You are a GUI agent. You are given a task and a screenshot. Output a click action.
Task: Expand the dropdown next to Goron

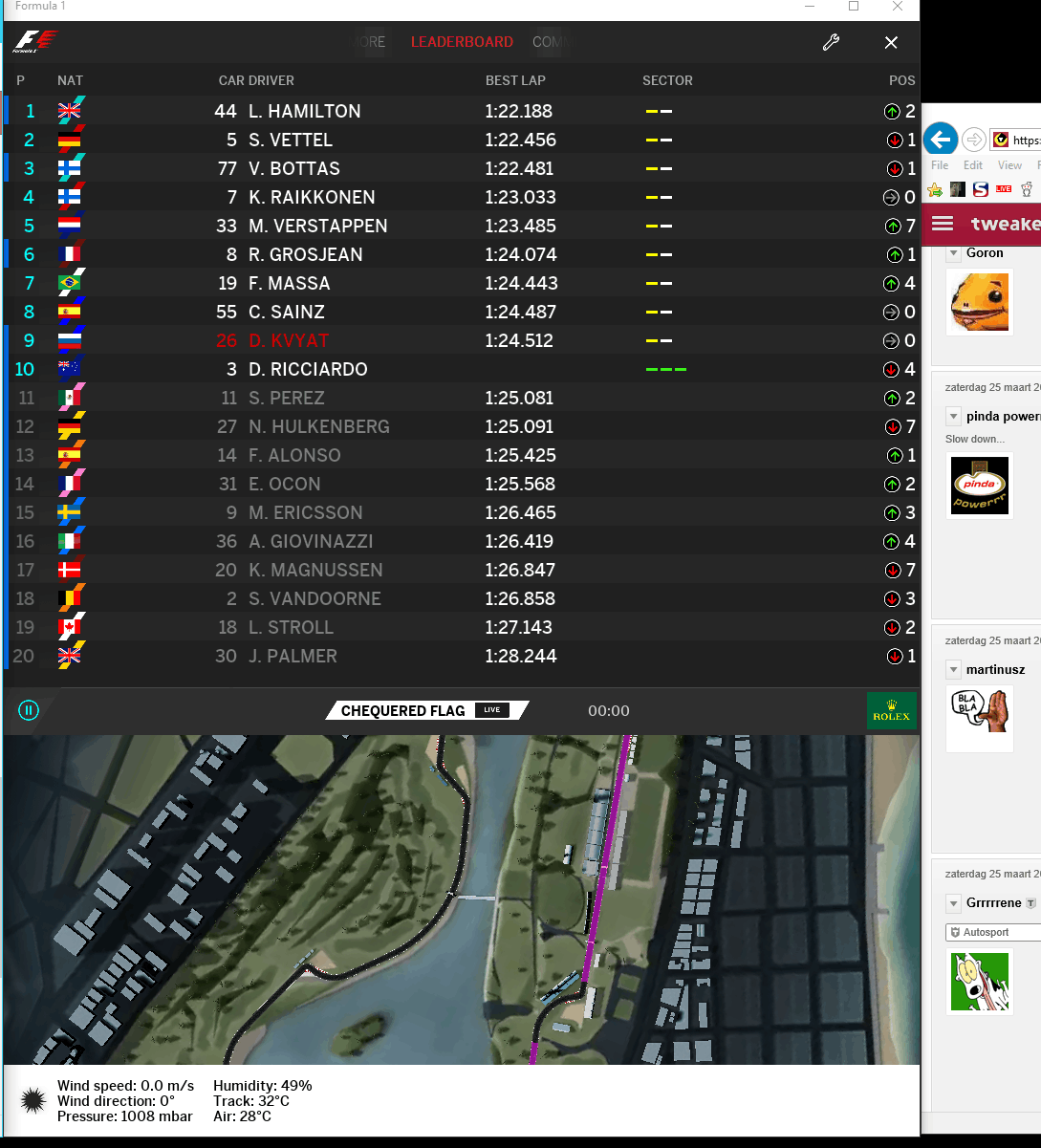coord(953,253)
